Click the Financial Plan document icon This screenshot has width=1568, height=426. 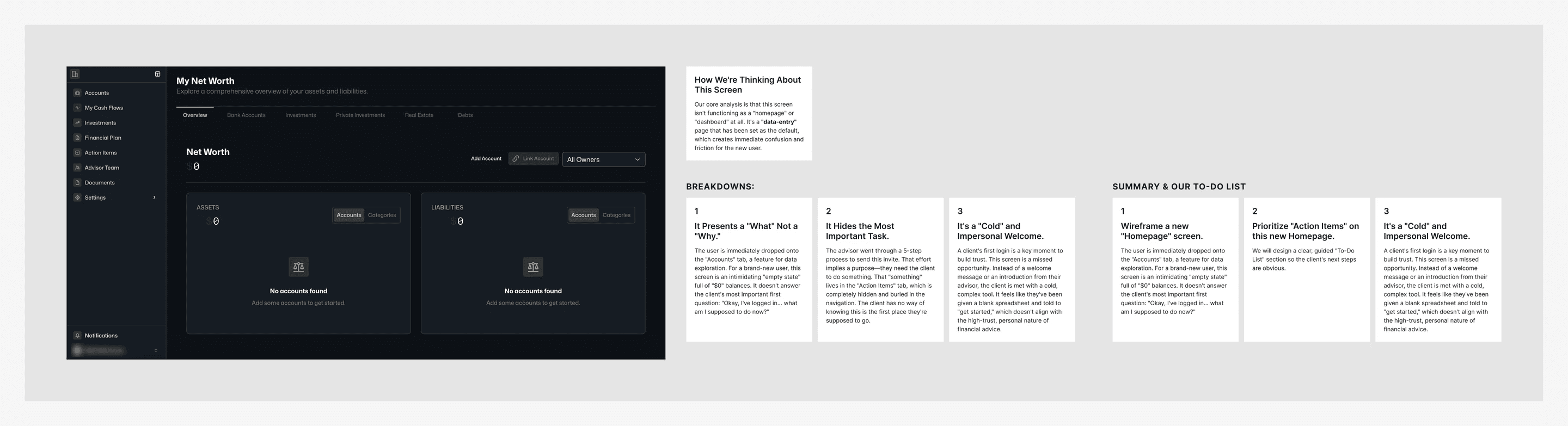pyautogui.click(x=77, y=138)
